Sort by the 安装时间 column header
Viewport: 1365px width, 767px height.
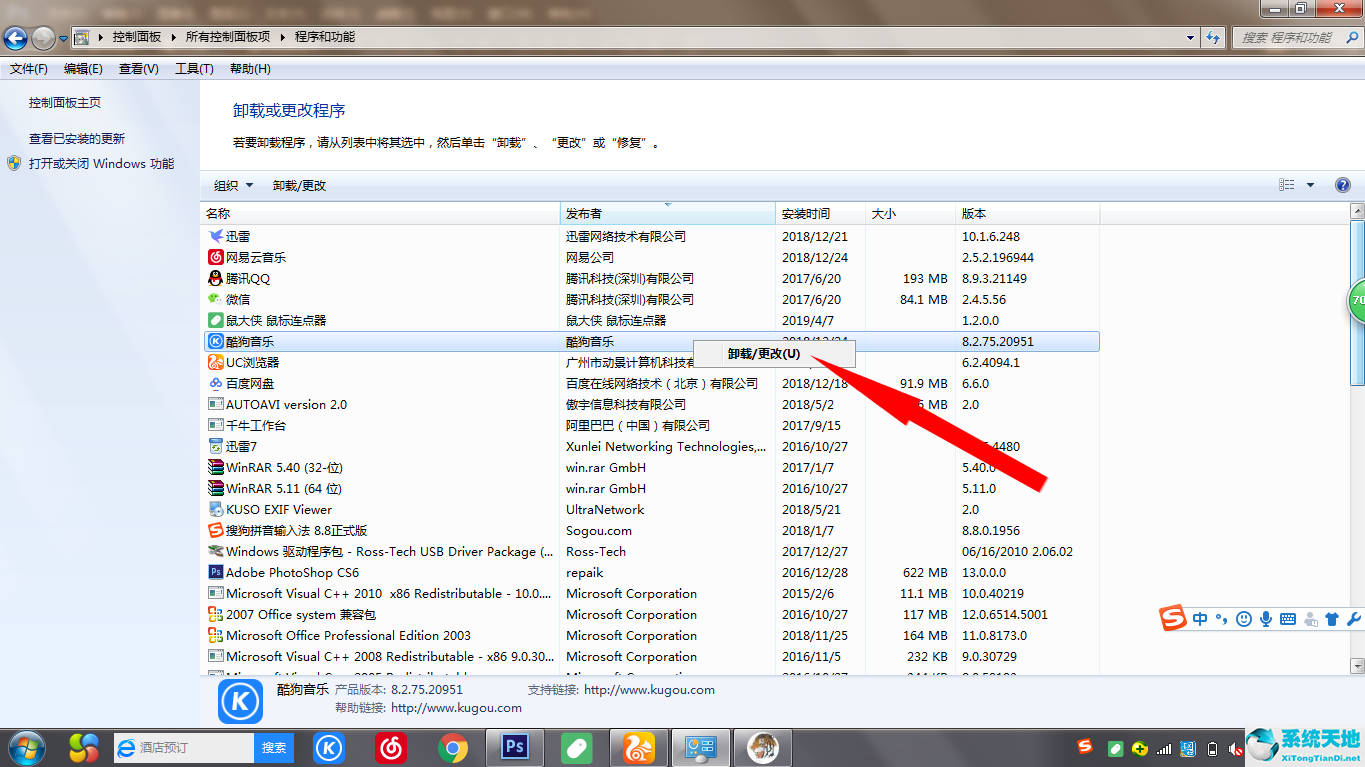click(x=821, y=213)
